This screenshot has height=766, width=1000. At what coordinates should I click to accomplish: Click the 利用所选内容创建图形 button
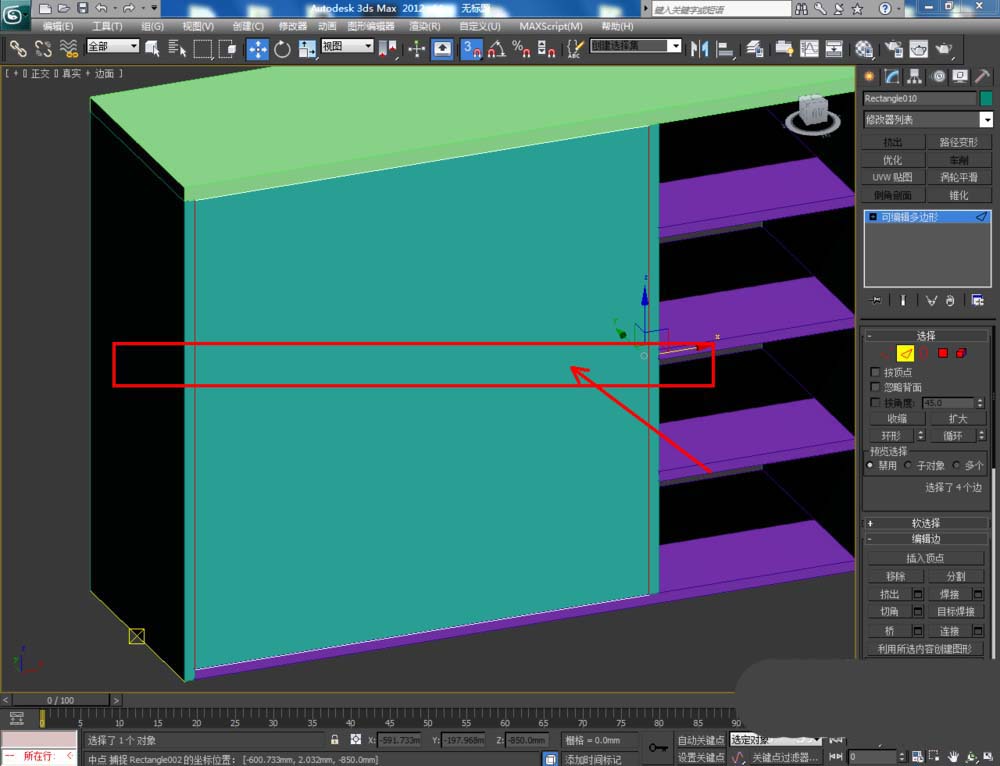[925, 649]
